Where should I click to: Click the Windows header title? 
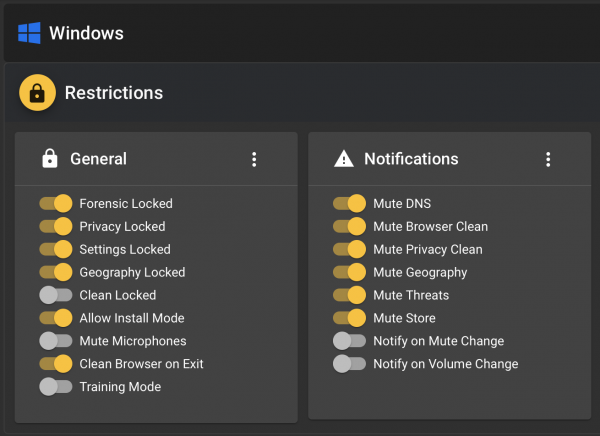coord(86,33)
